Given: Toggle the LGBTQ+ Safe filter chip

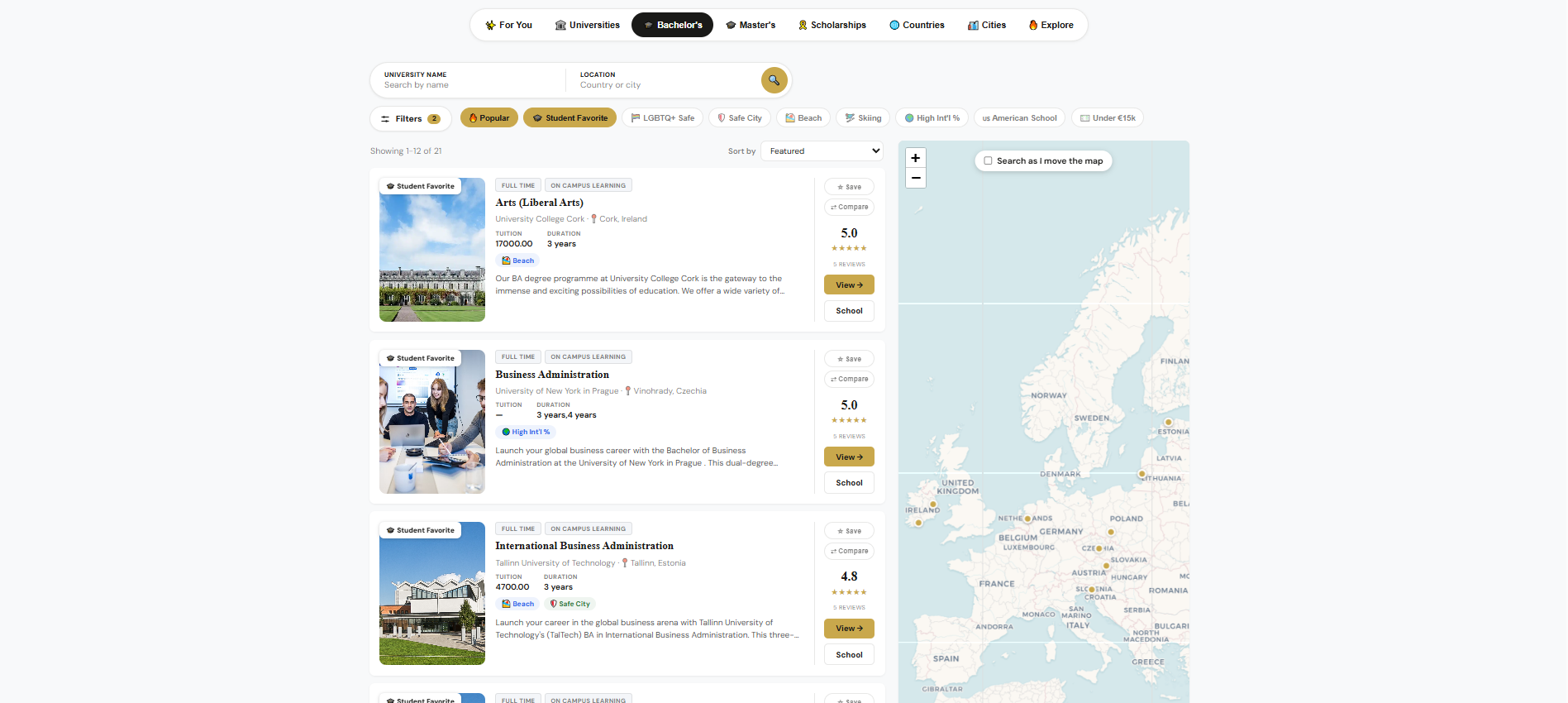Looking at the screenshot, I should tap(663, 118).
